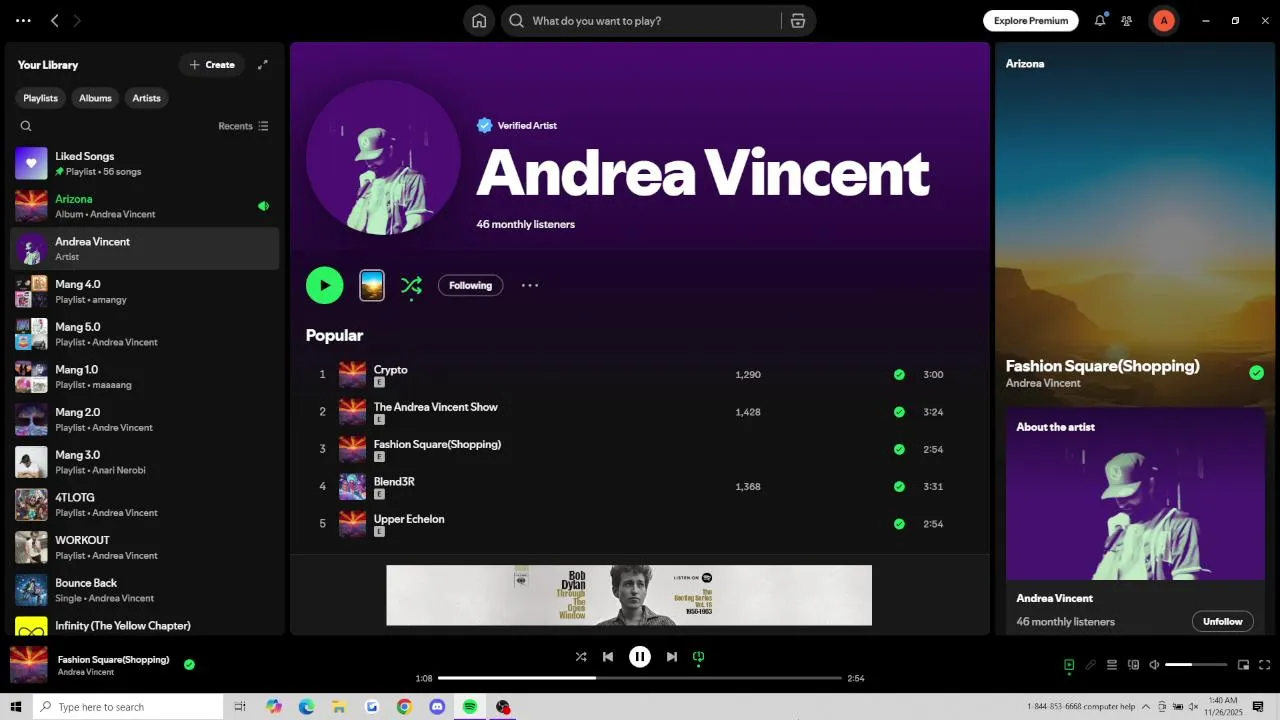Open the Spotify taskbar icon
The height and width of the screenshot is (720, 1280).
(470, 706)
